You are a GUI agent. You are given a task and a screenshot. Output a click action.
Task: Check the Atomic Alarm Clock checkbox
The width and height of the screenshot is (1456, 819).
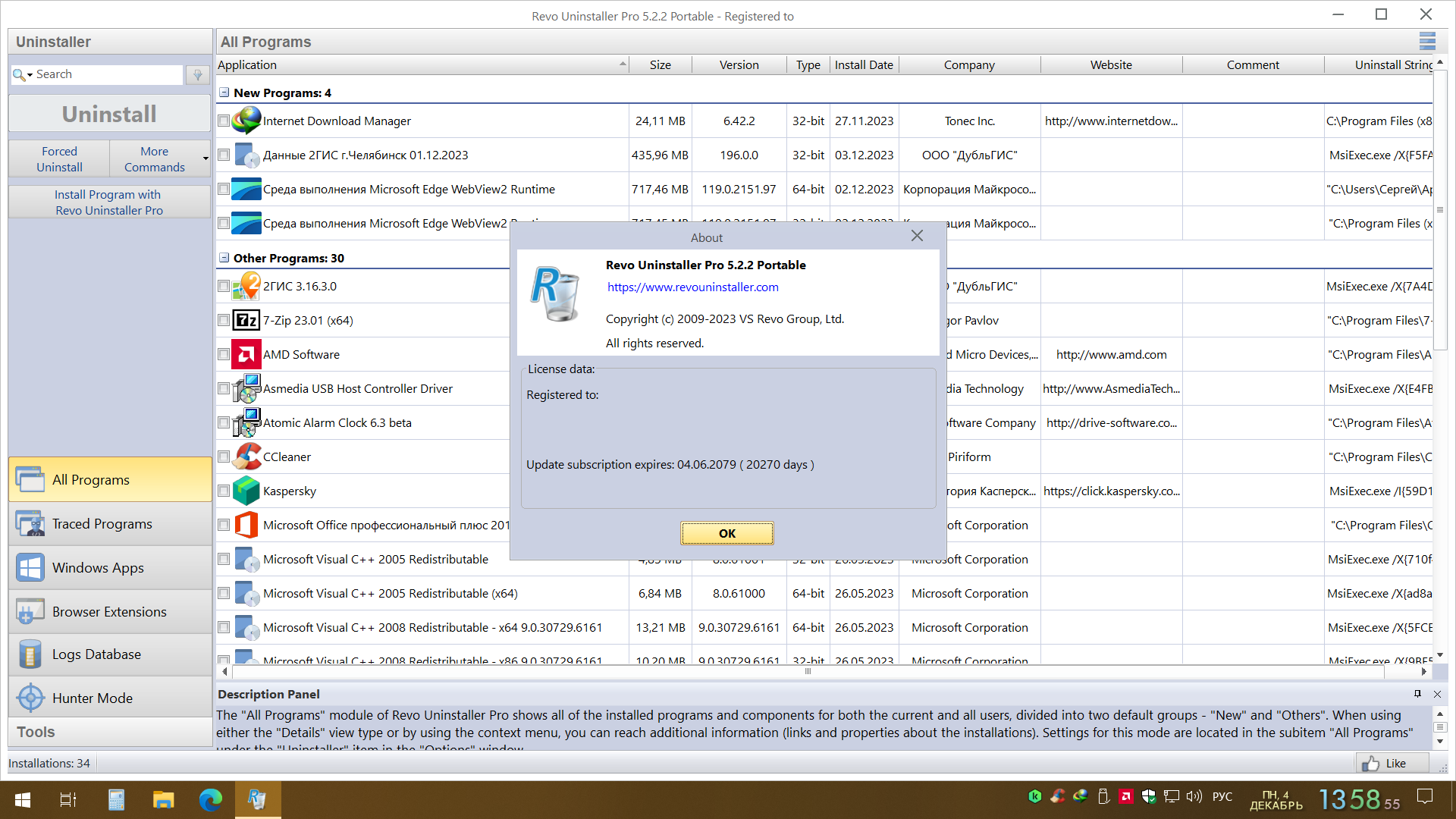click(224, 422)
